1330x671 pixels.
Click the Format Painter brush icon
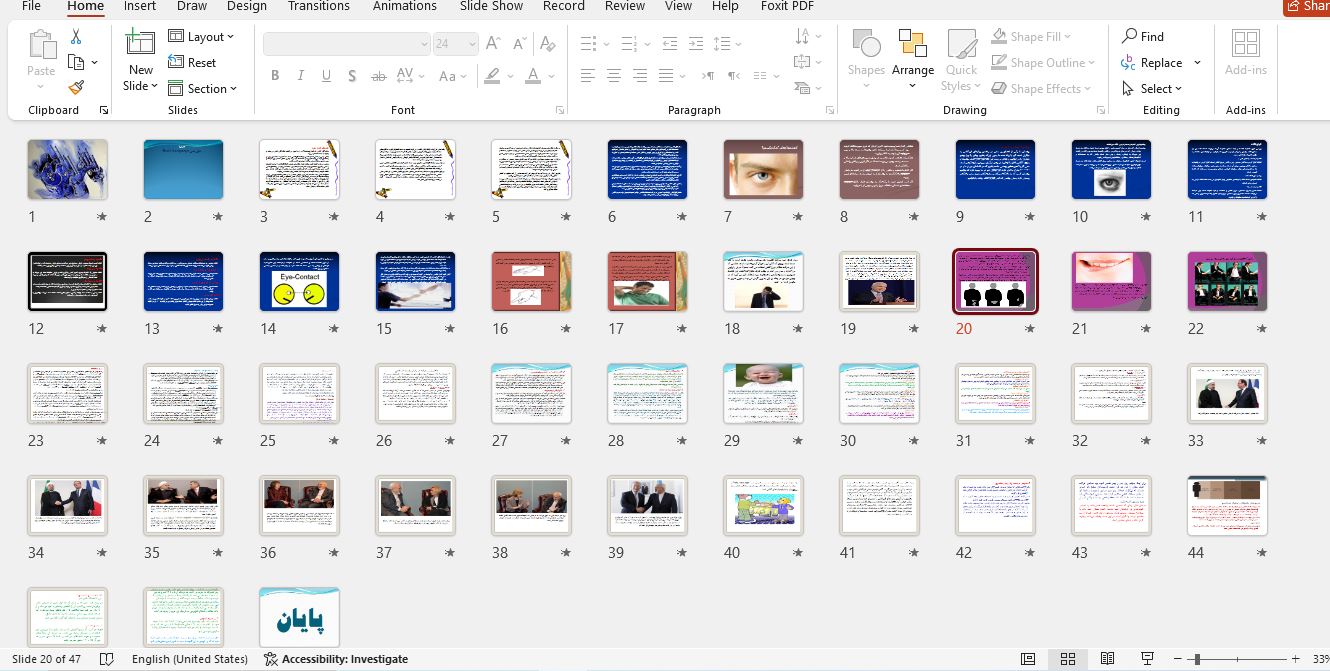tap(76, 88)
